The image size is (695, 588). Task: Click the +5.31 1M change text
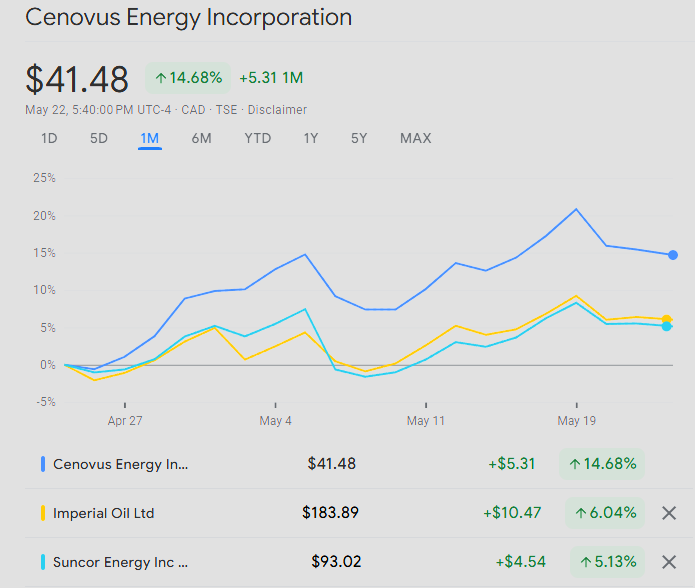[x=271, y=78]
